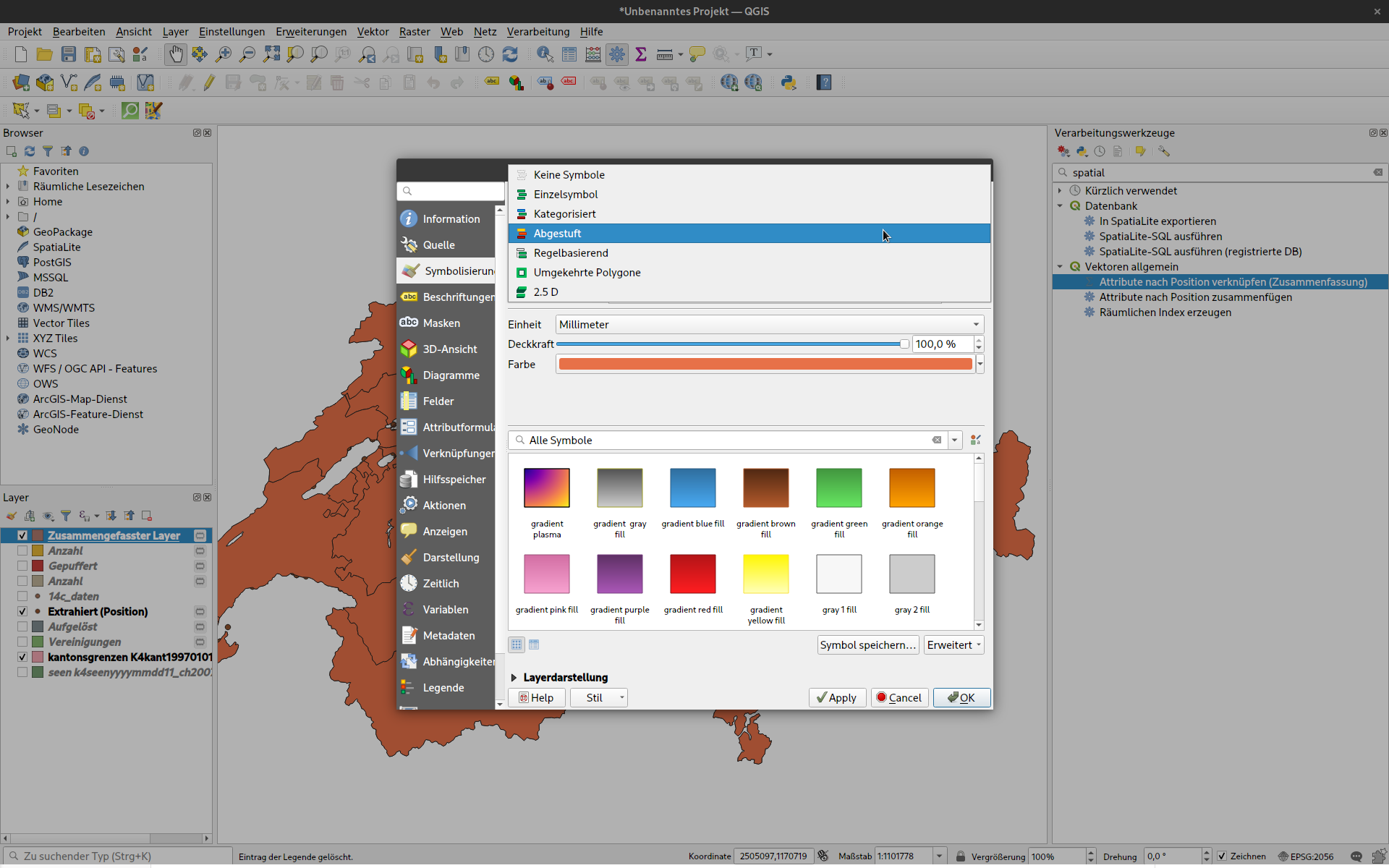Uncheck the Zeichnen render checkbox

click(x=1222, y=856)
